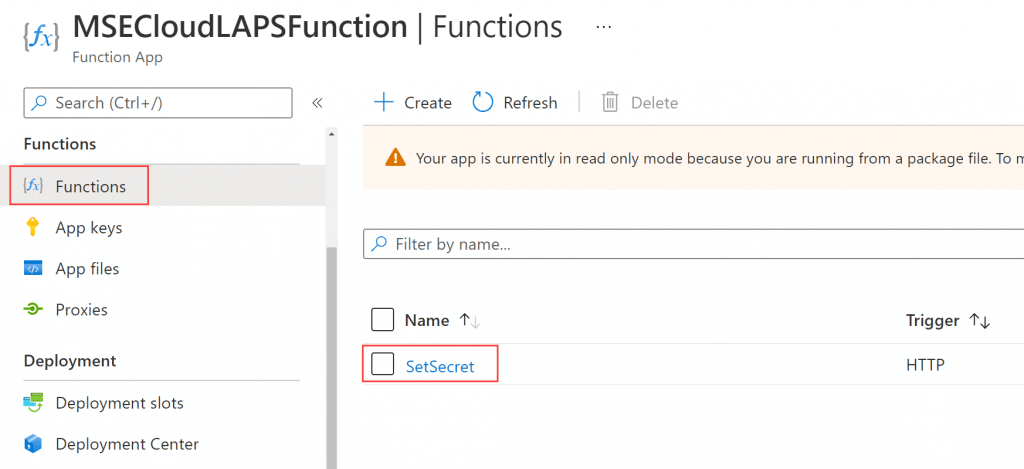This screenshot has width=1024, height=469.
Task: Click the read only mode warning text
Action: coord(720,158)
